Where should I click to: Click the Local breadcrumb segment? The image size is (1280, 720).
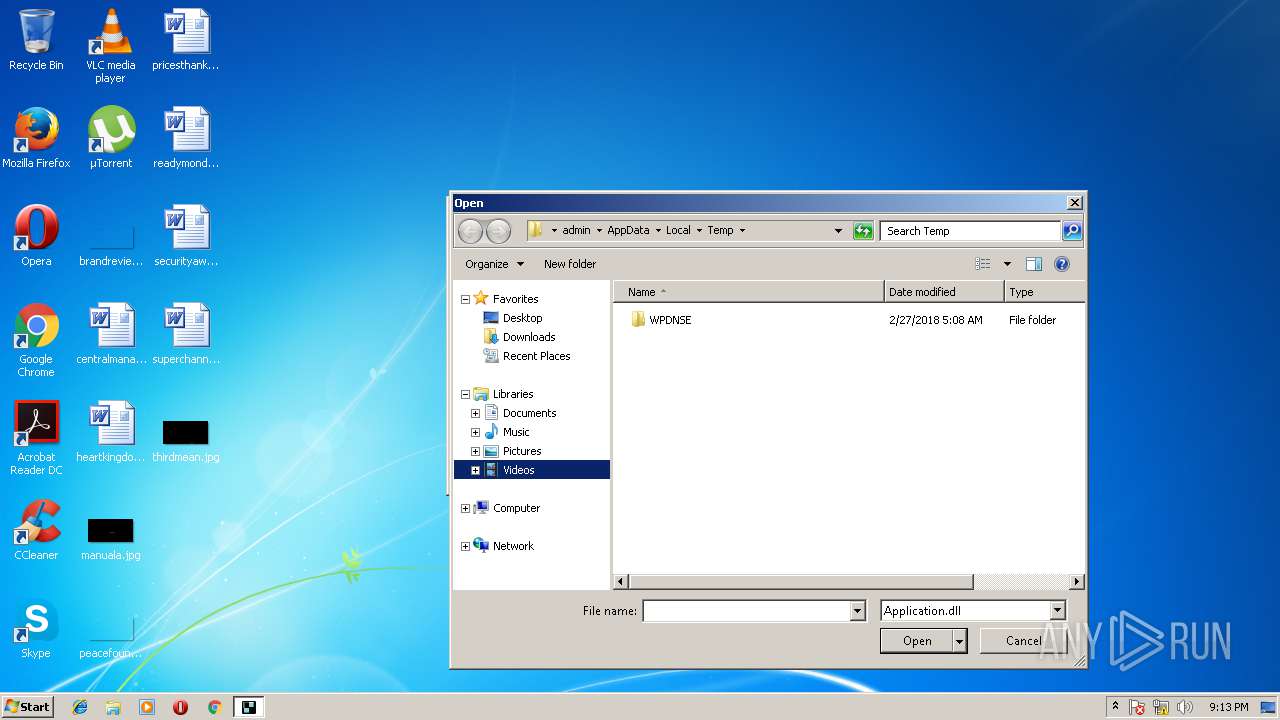[678, 230]
